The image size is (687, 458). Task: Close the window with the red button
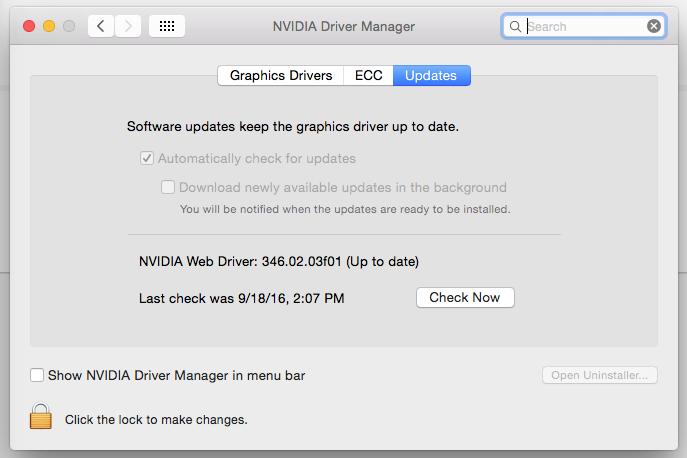[29, 26]
